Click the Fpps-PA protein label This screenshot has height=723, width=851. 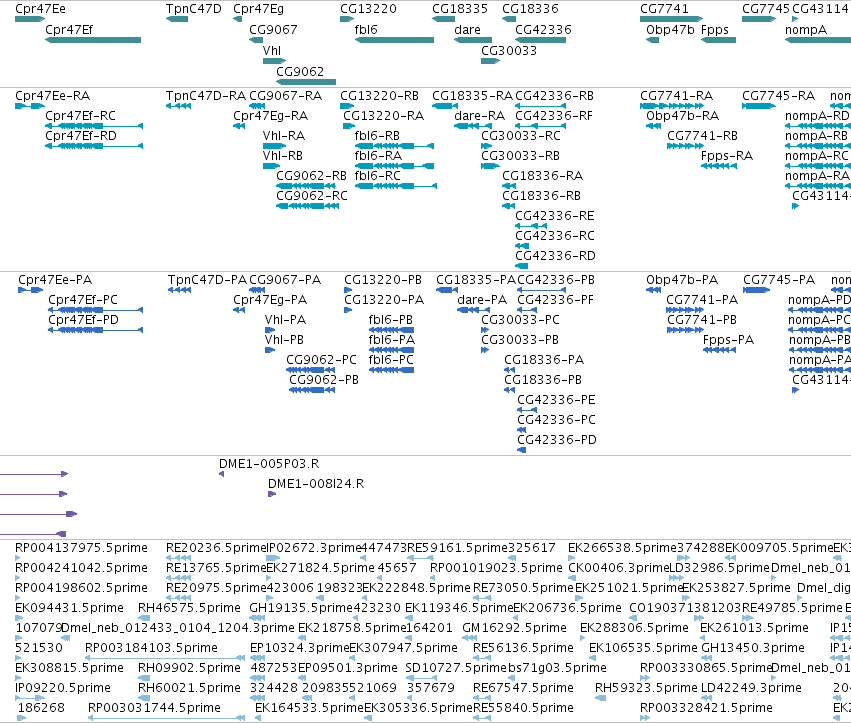pos(728,340)
